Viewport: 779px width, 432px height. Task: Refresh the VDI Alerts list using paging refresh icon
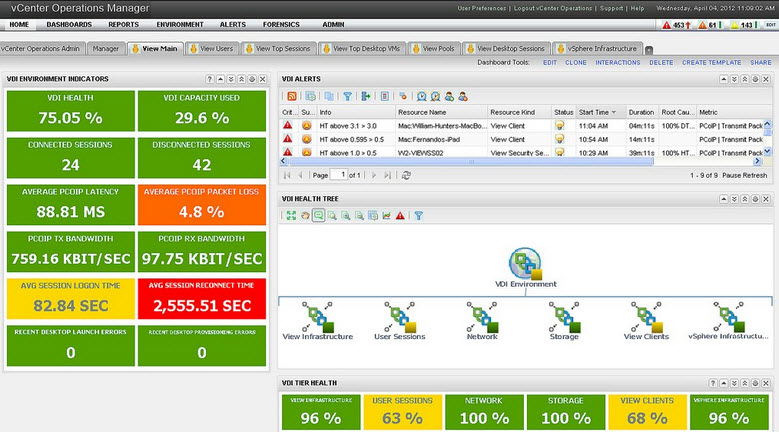click(406, 175)
